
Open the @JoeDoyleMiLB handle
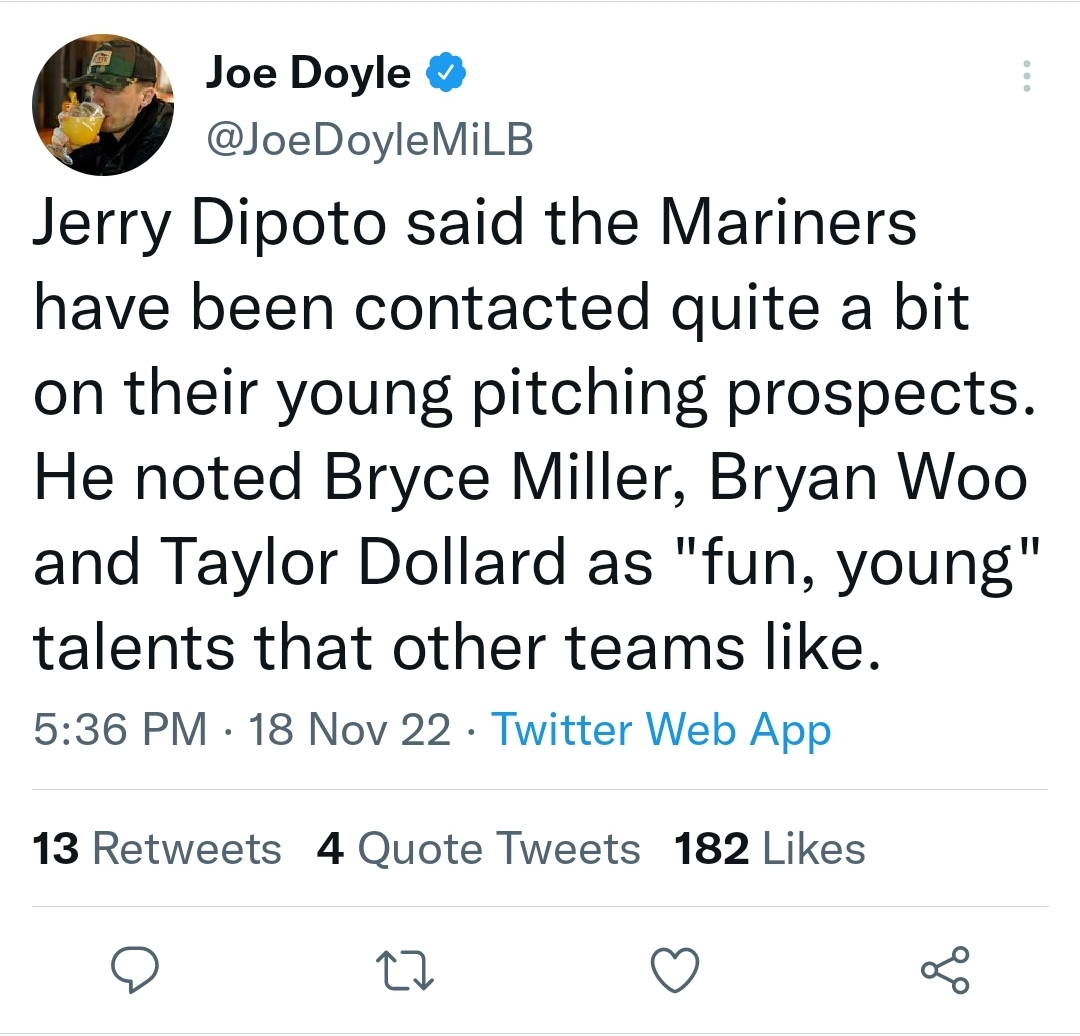point(369,139)
